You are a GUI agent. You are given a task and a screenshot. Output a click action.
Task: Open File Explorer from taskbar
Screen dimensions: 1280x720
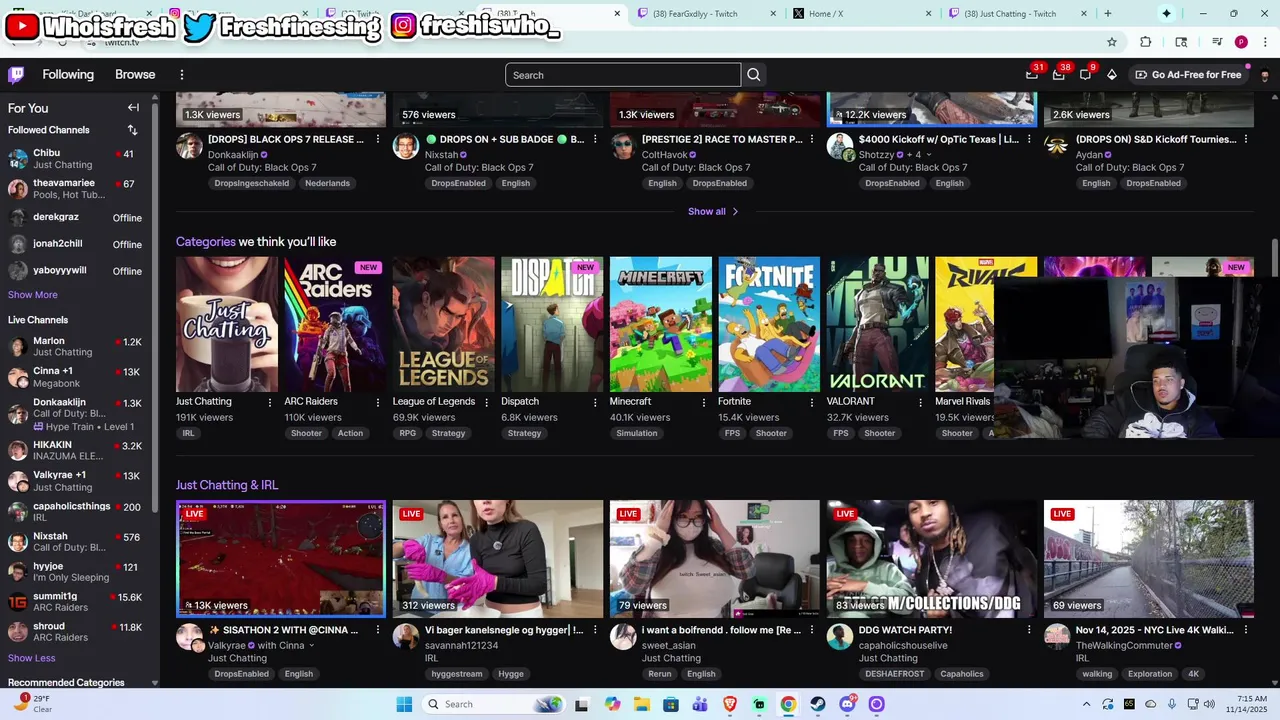[x=642, y=704]
